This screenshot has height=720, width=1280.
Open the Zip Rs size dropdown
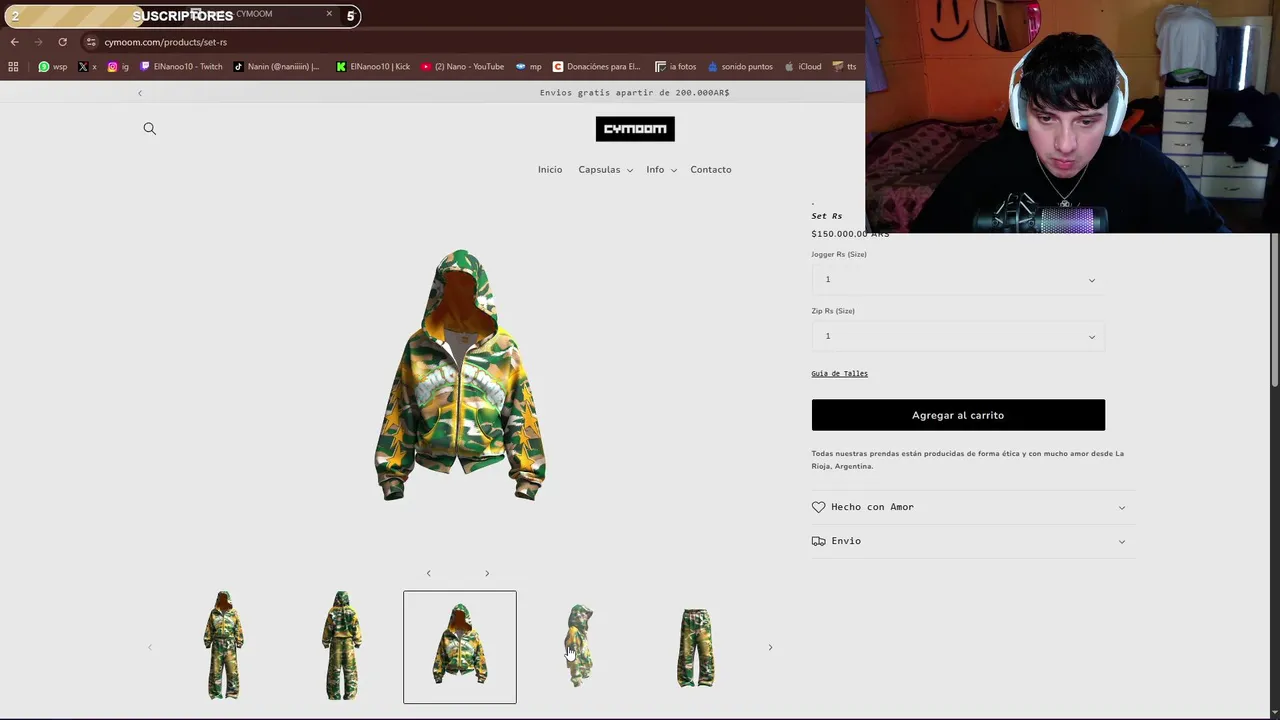tap(958, 336)
